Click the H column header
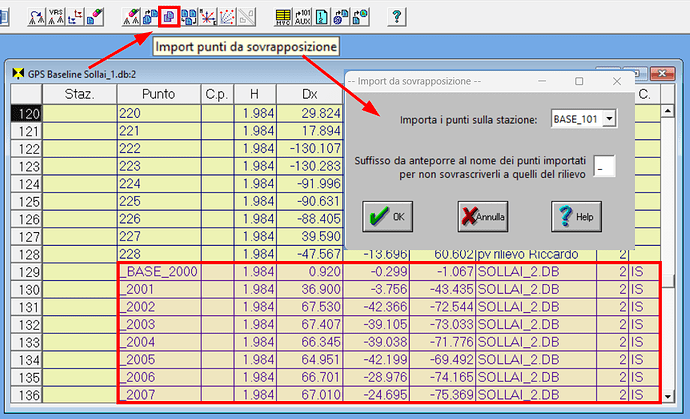Viewport: 690px width, 419px height. 255,94
